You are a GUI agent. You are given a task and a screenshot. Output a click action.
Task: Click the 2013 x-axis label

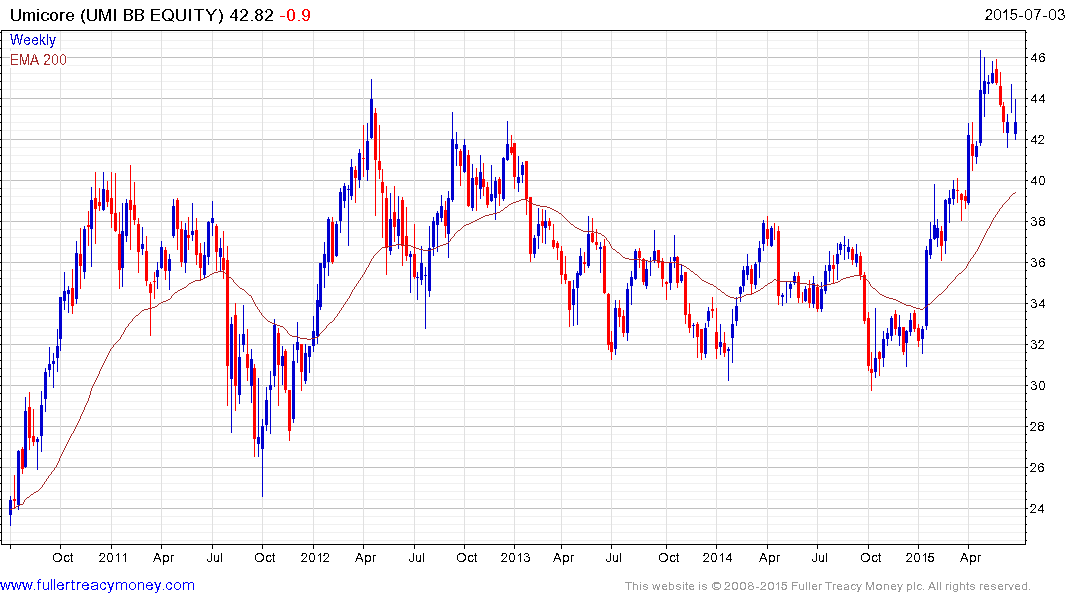[x=516, y=557]
